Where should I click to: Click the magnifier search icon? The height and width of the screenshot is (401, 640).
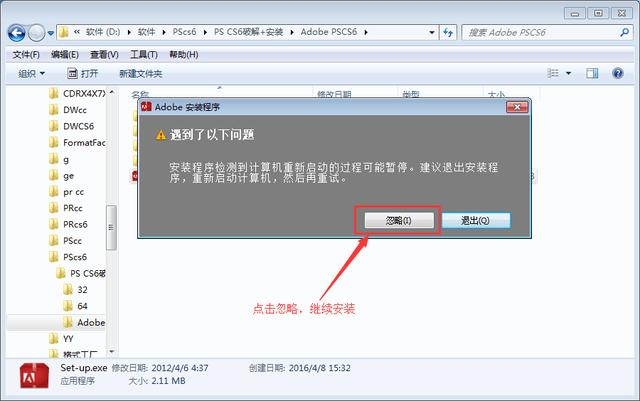(x=624, y=32)
